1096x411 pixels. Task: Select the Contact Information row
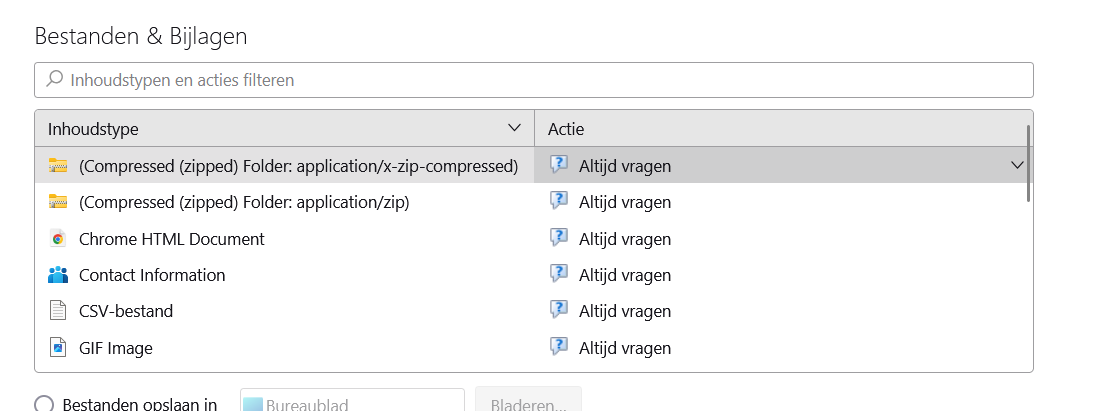click(152, 275)
